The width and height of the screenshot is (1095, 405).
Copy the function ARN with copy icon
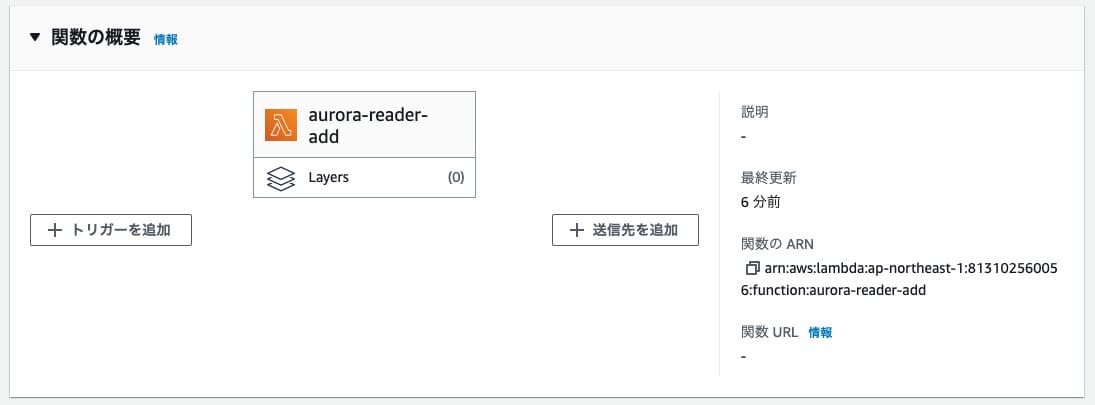[752, 269]
